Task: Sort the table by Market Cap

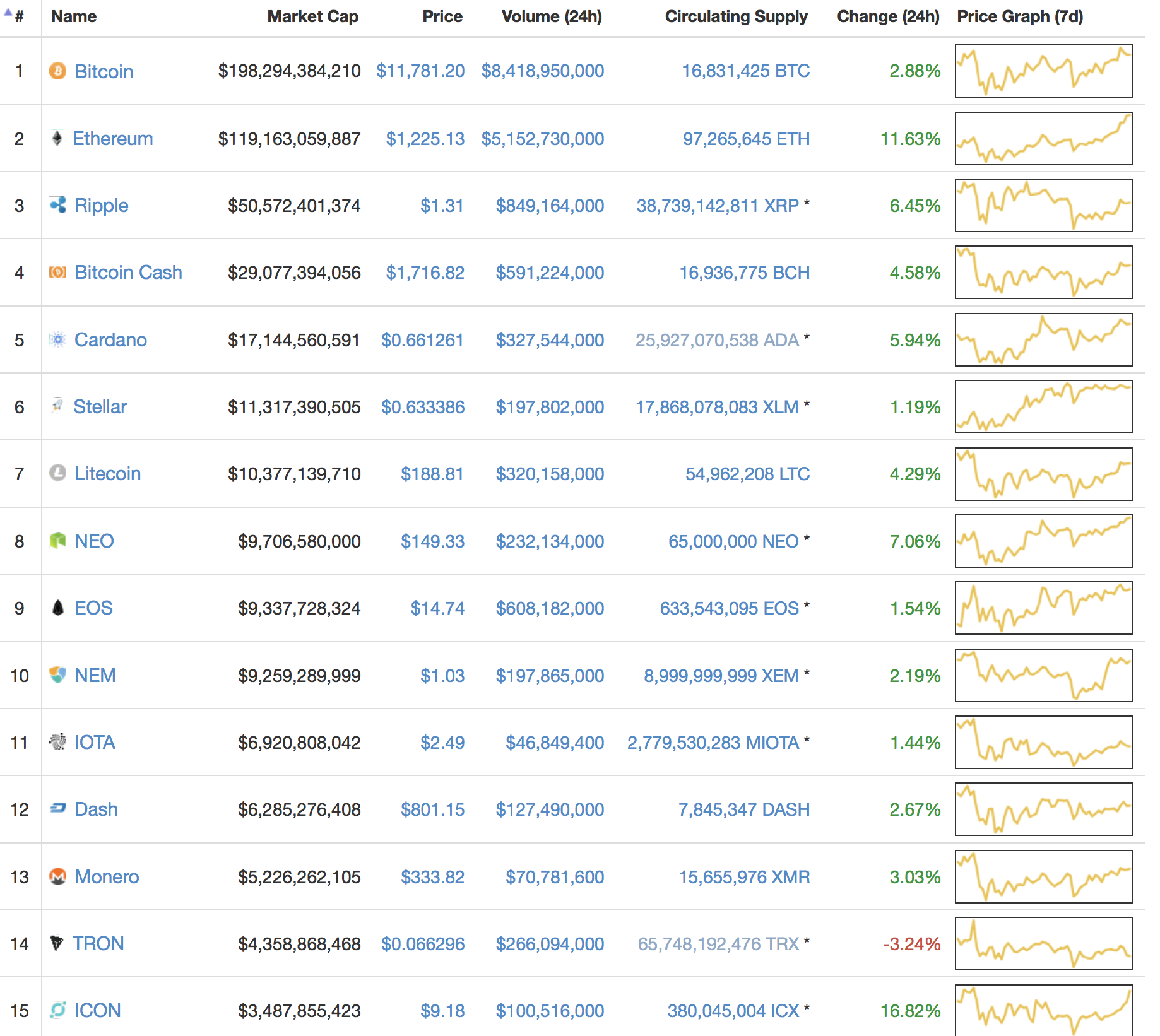Action: [x=312, y=16]
